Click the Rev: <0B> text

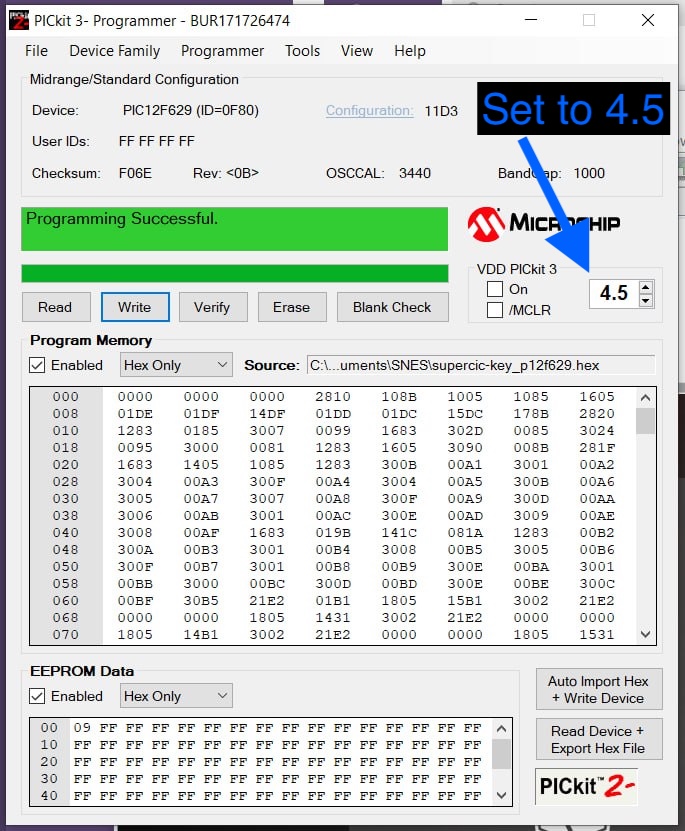point(226,173)
